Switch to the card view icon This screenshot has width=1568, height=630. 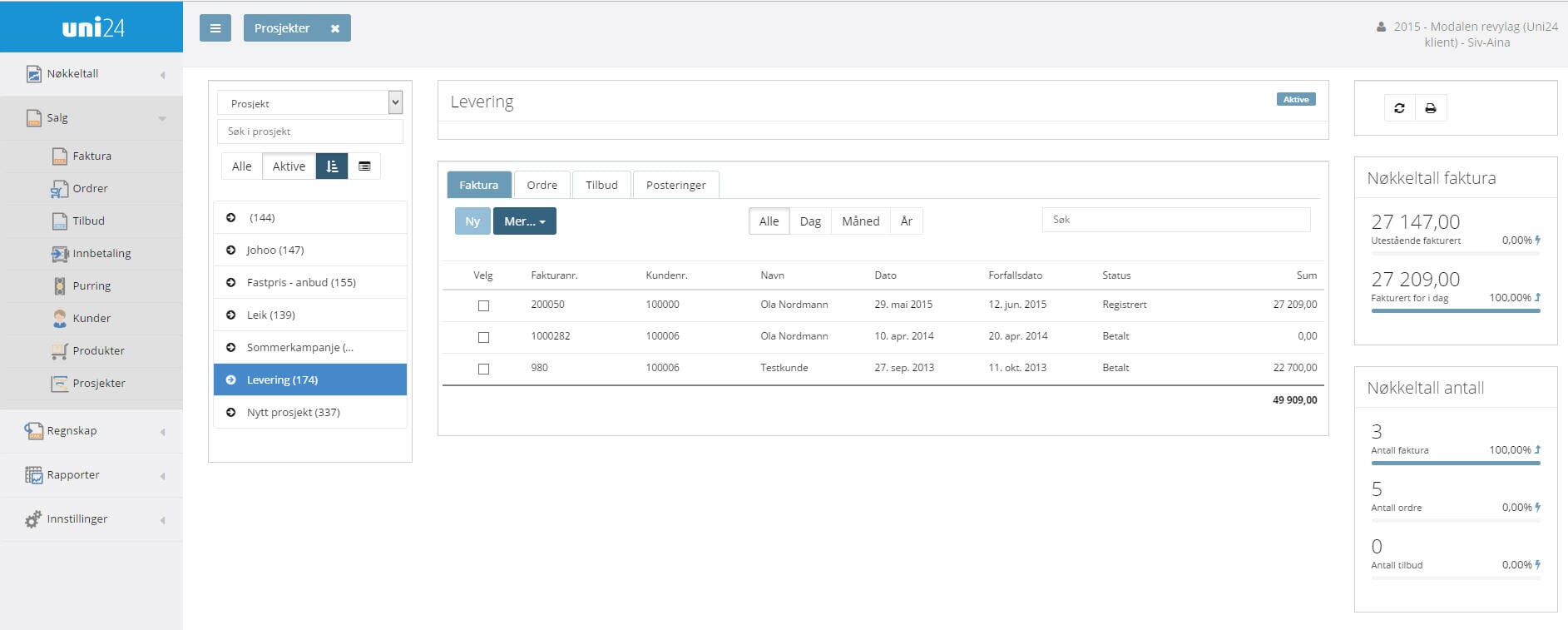[364, 166]
